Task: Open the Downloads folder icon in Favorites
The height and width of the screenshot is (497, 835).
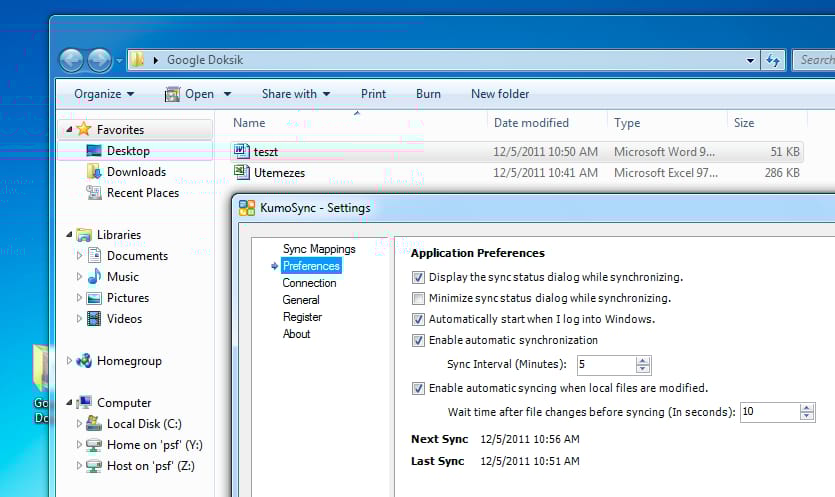Action: pyautogui.click(x=94, y=172)
